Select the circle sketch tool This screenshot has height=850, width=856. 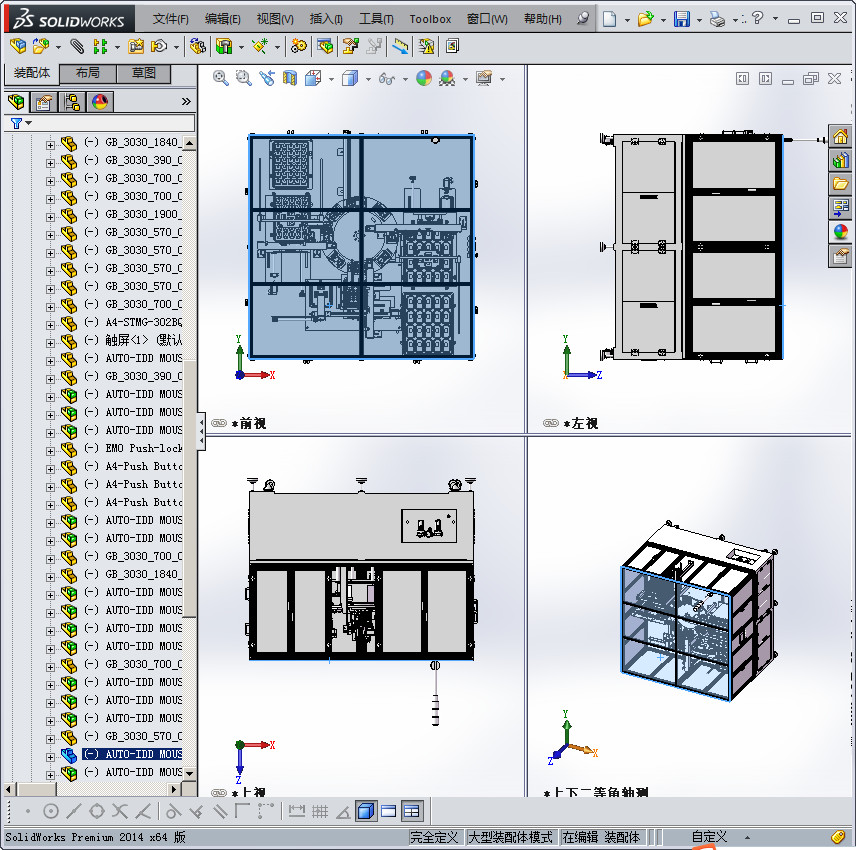click(x=50, y=811)
